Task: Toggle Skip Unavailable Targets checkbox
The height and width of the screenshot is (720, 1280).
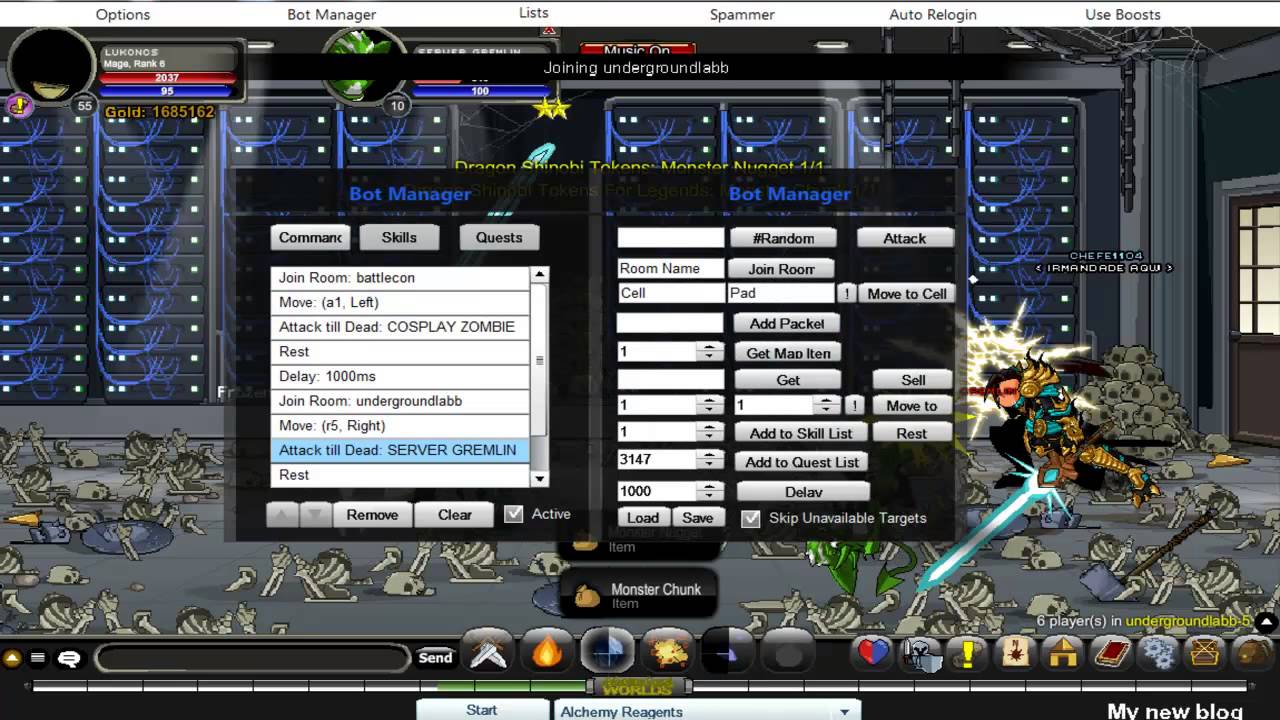Action: tap(750, 518)
